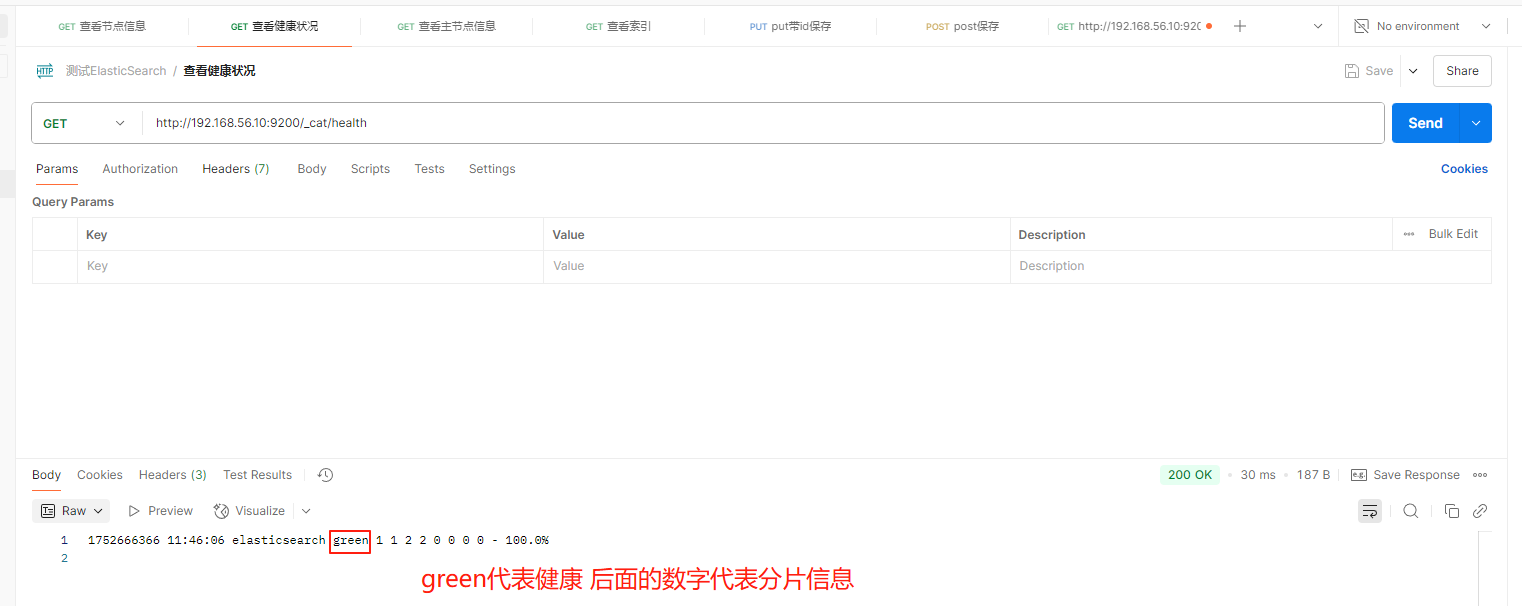Switch to Visualize view
Screen dimensions: 1522x606
(x=250, y=511)
